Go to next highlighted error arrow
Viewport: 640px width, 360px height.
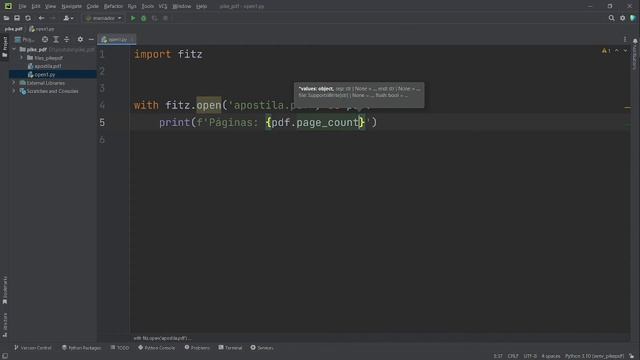tap(625, 51)
